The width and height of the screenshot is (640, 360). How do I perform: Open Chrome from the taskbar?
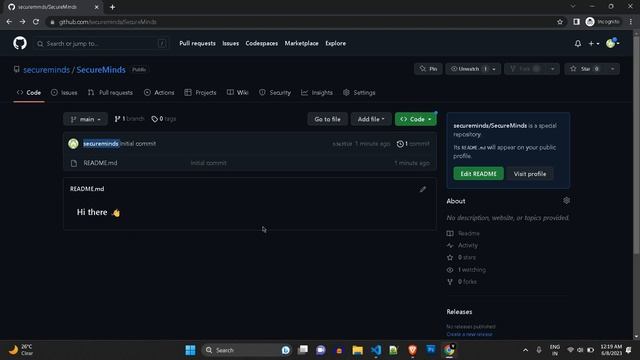(x=449, y=350)
